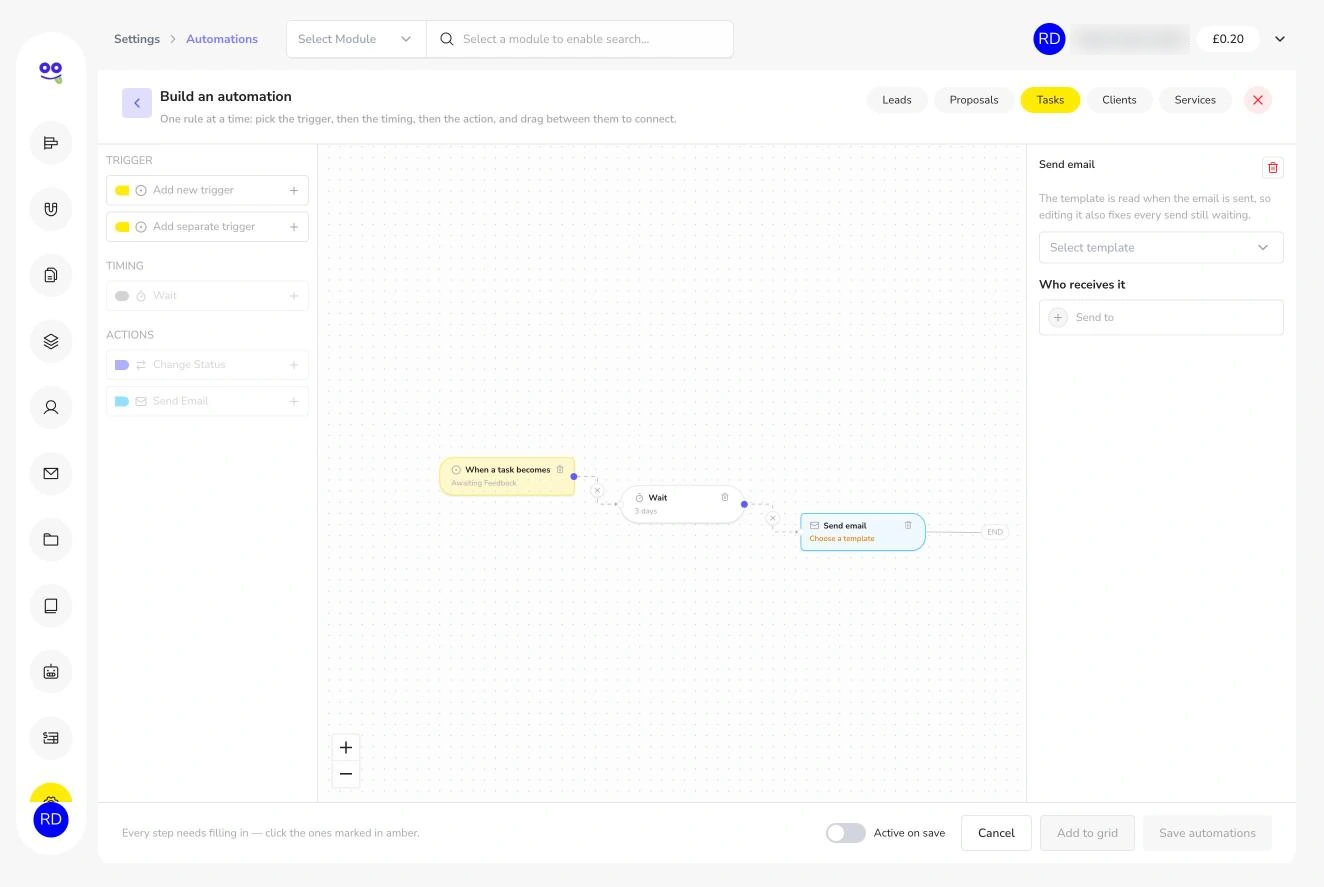The image size is (1324, 887).
Task: Remove the connection between Wait and Send email
Action: click(772, 519)
